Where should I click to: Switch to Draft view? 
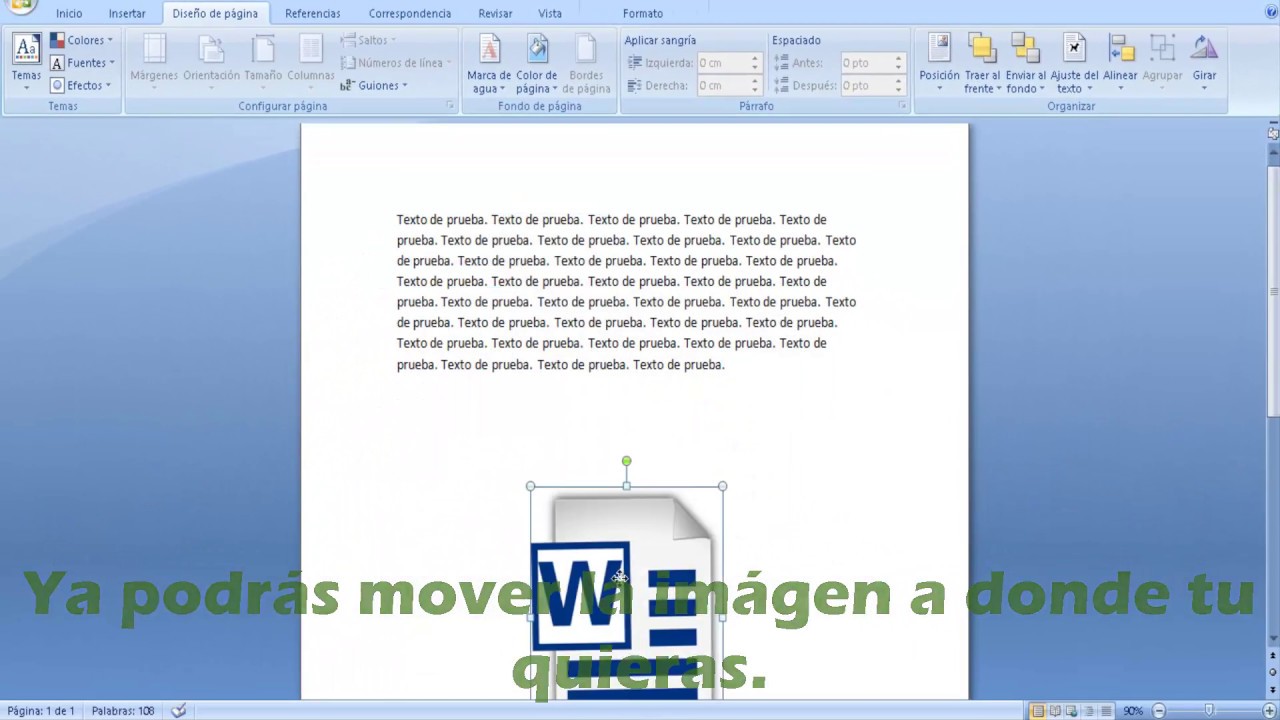(x=1106, y=711)
